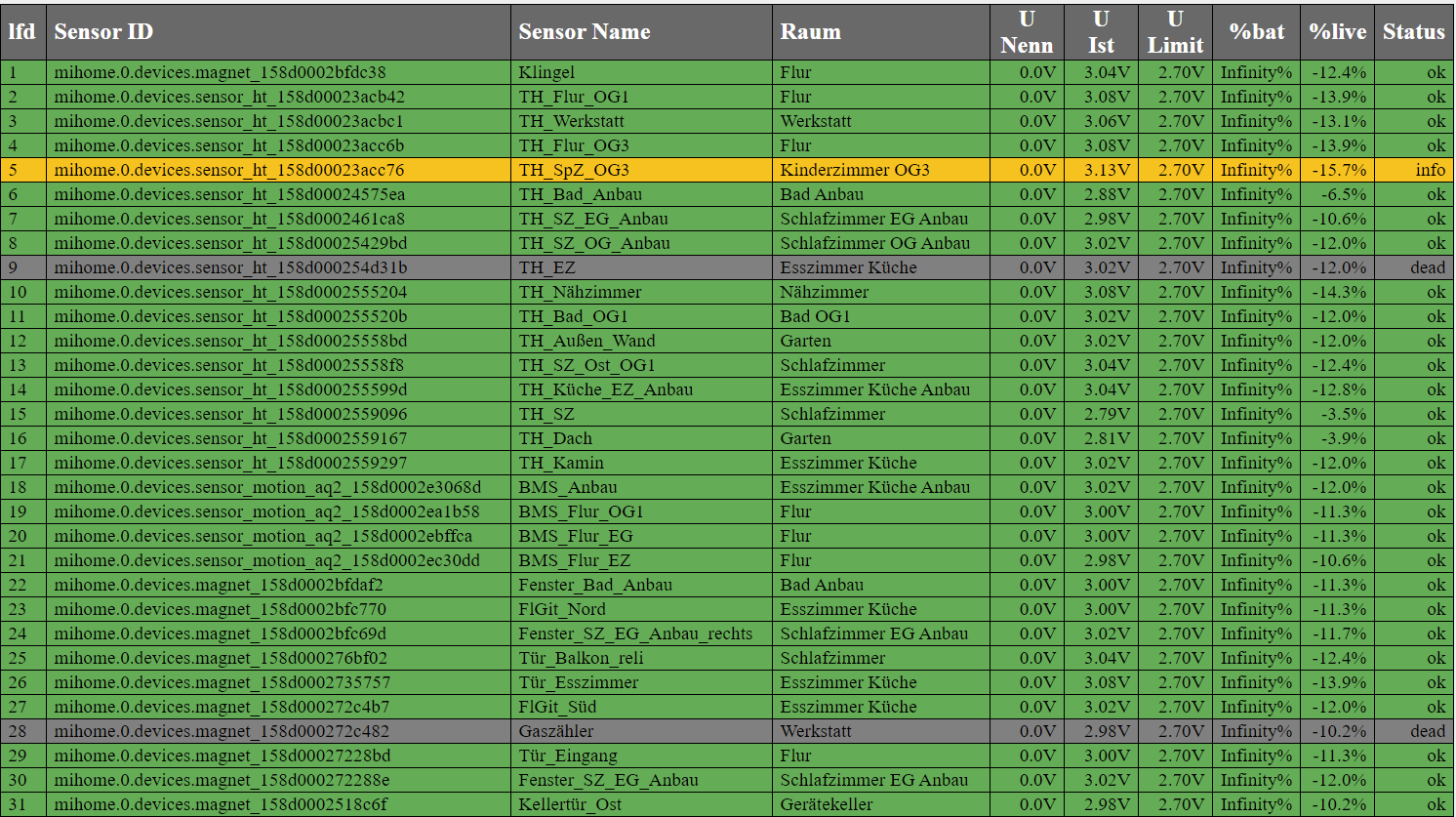The image size is (1456, 817).
Task: Click sensor name 'Gaszähler'
Action: [x=555, y=731]
